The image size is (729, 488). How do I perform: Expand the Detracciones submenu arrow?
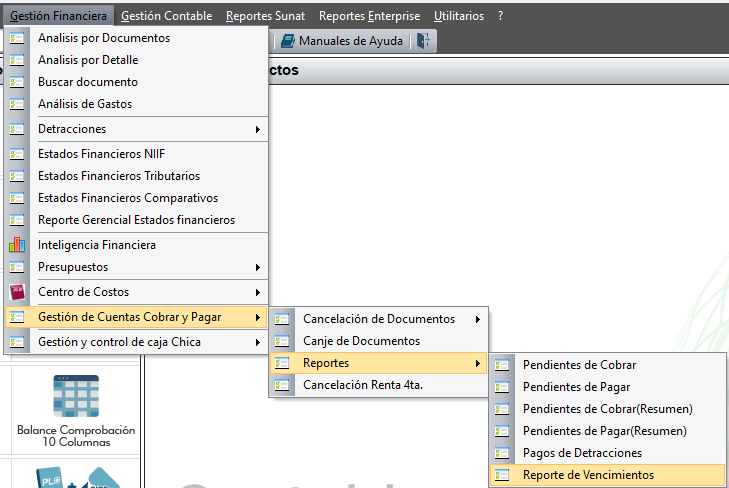[258, 129]
